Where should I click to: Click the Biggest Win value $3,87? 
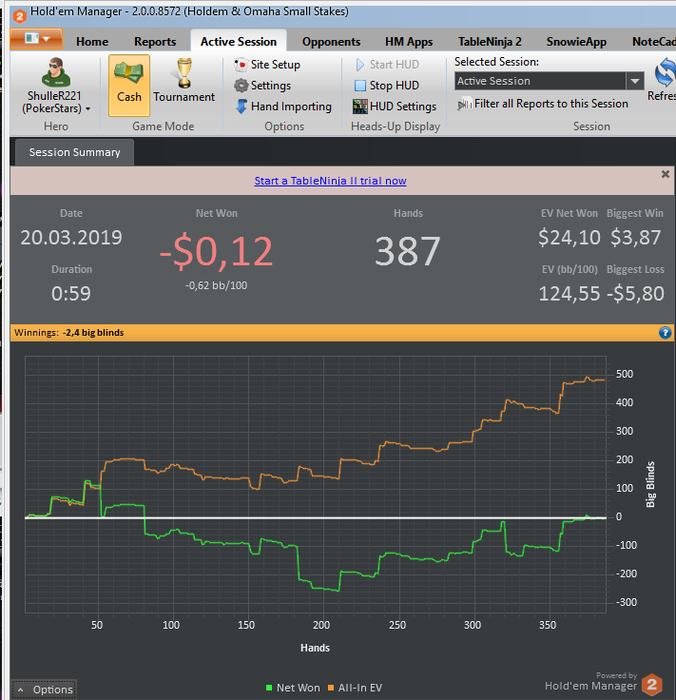click(635, 237)
